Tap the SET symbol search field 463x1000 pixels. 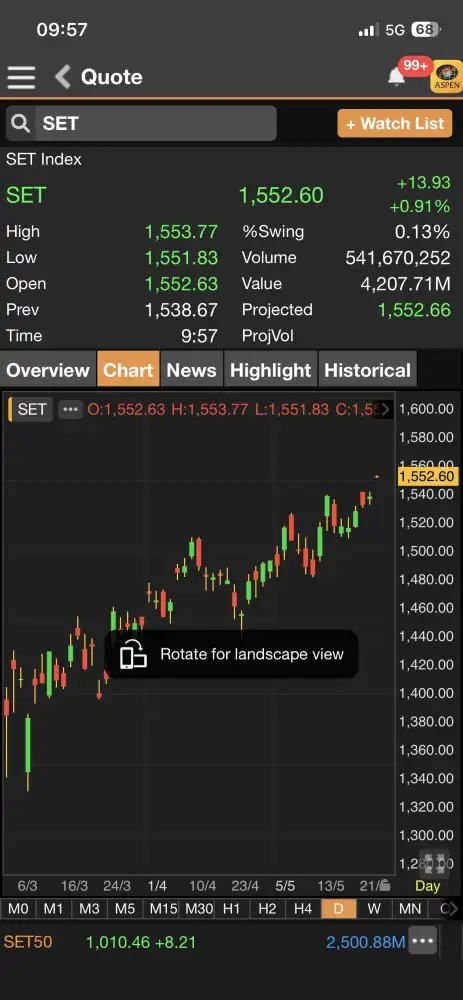pos(142,123)
